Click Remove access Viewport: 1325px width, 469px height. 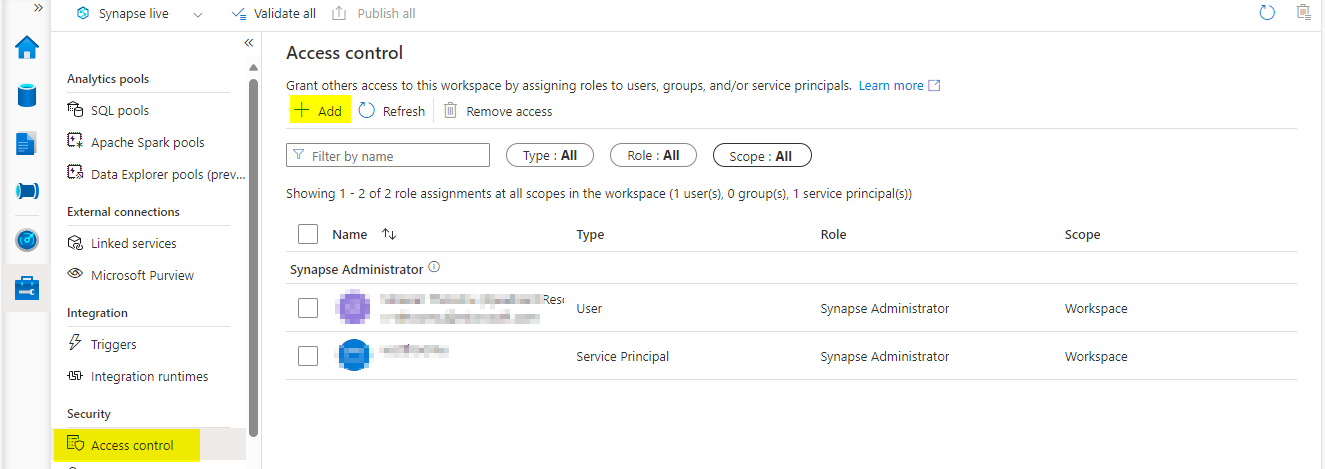pos(498,111)
